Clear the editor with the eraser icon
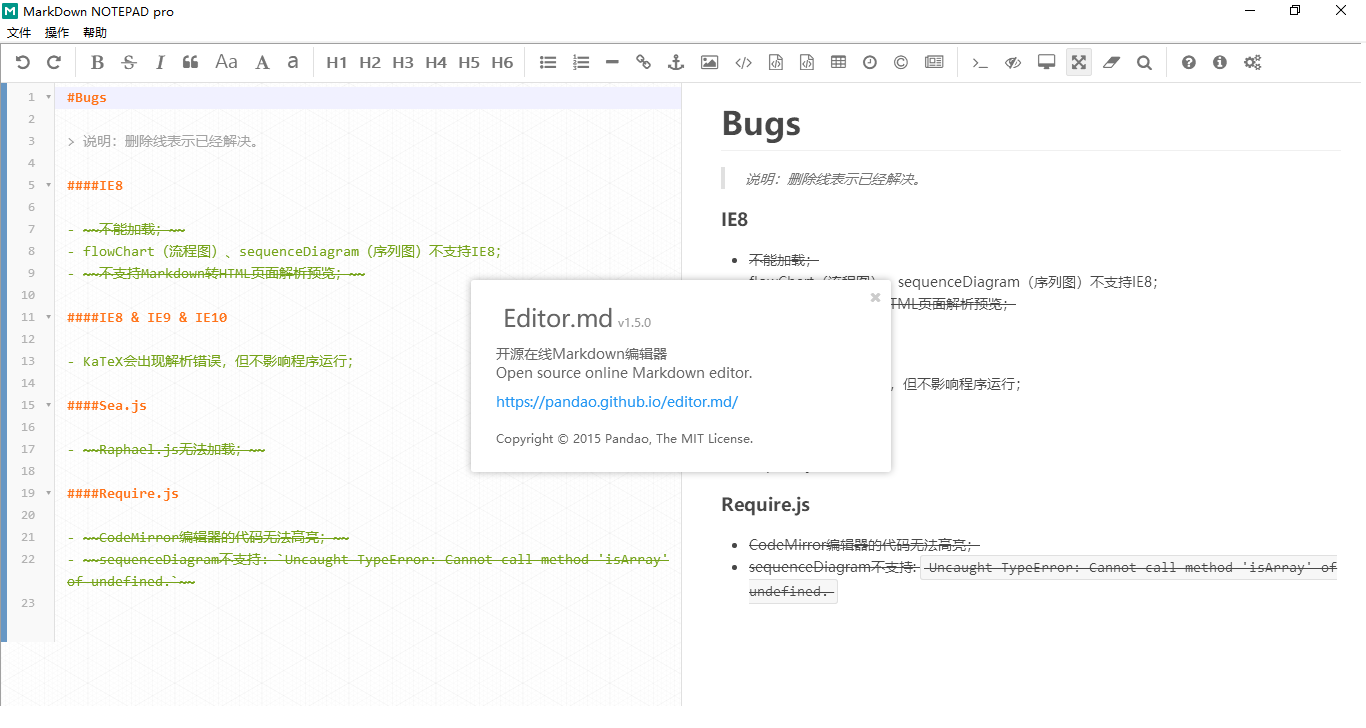Viewport: 1366px width, 728px height. [1111, 62]
